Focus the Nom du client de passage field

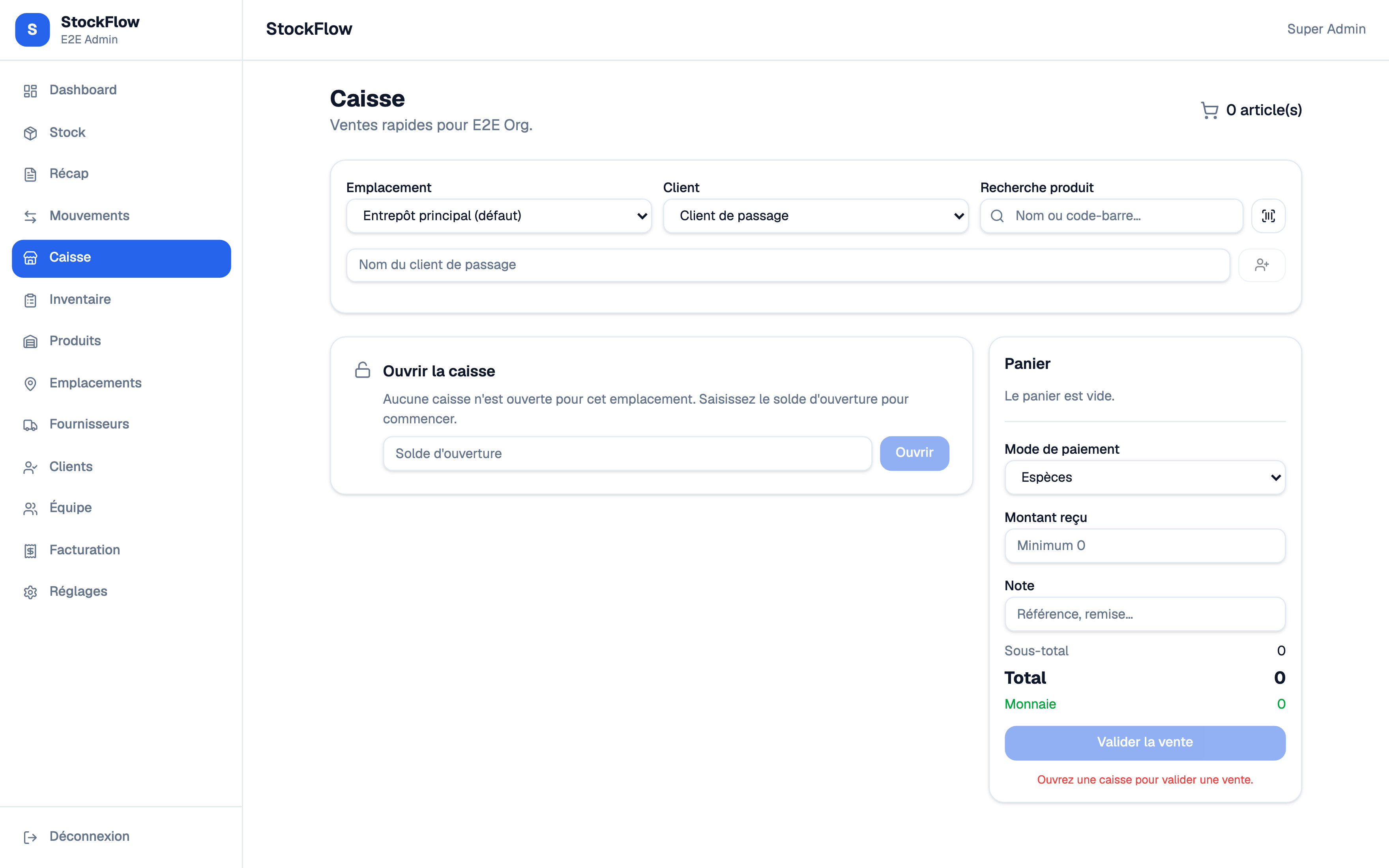pyautogui.click(x=788, y=265)
